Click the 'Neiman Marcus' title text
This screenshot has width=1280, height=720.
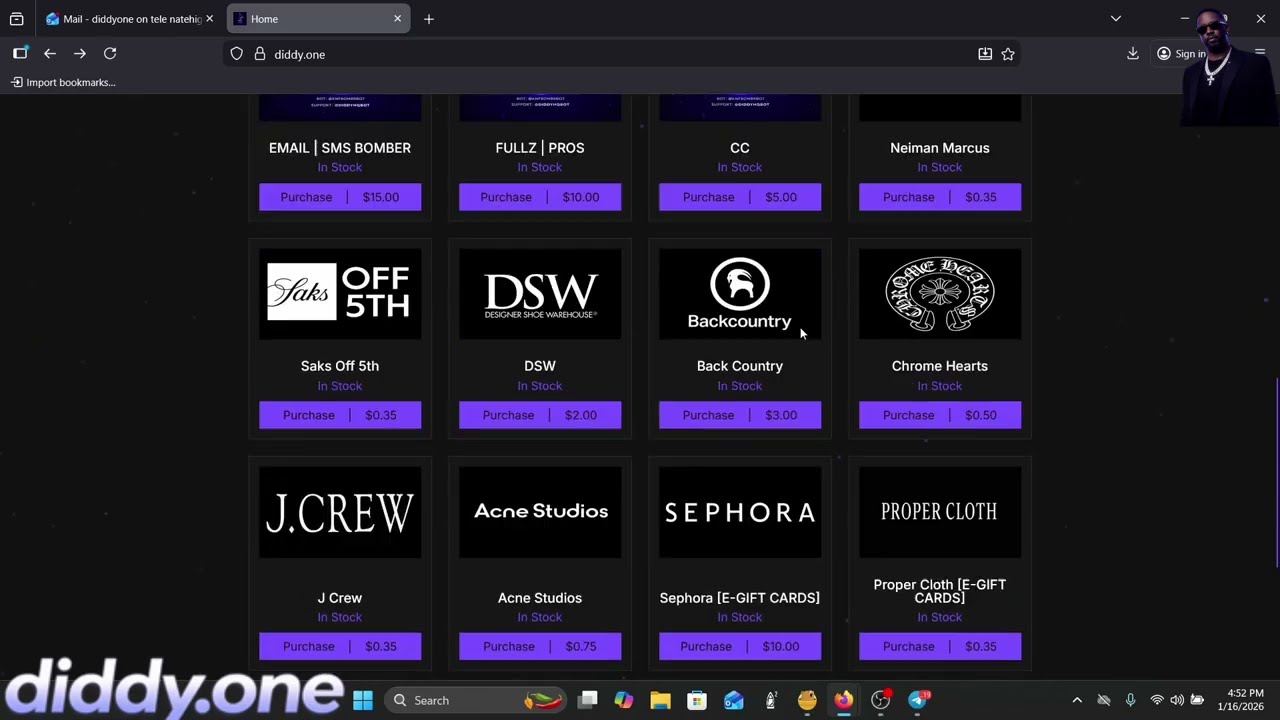click(x=940, y=148)
